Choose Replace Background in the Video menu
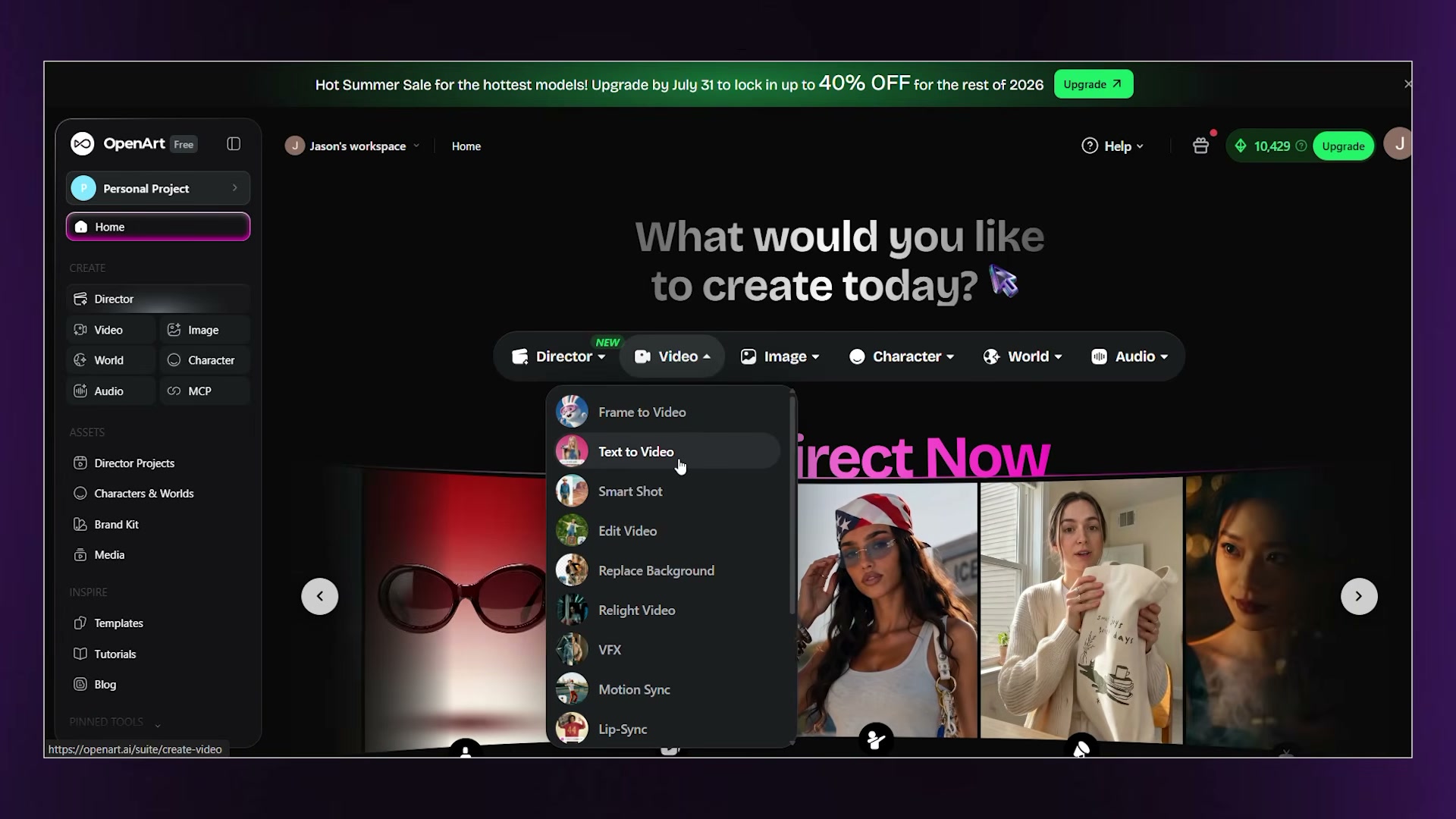Image resolution: width=1456 pixels, height=819 pixels. click(667, 571)
